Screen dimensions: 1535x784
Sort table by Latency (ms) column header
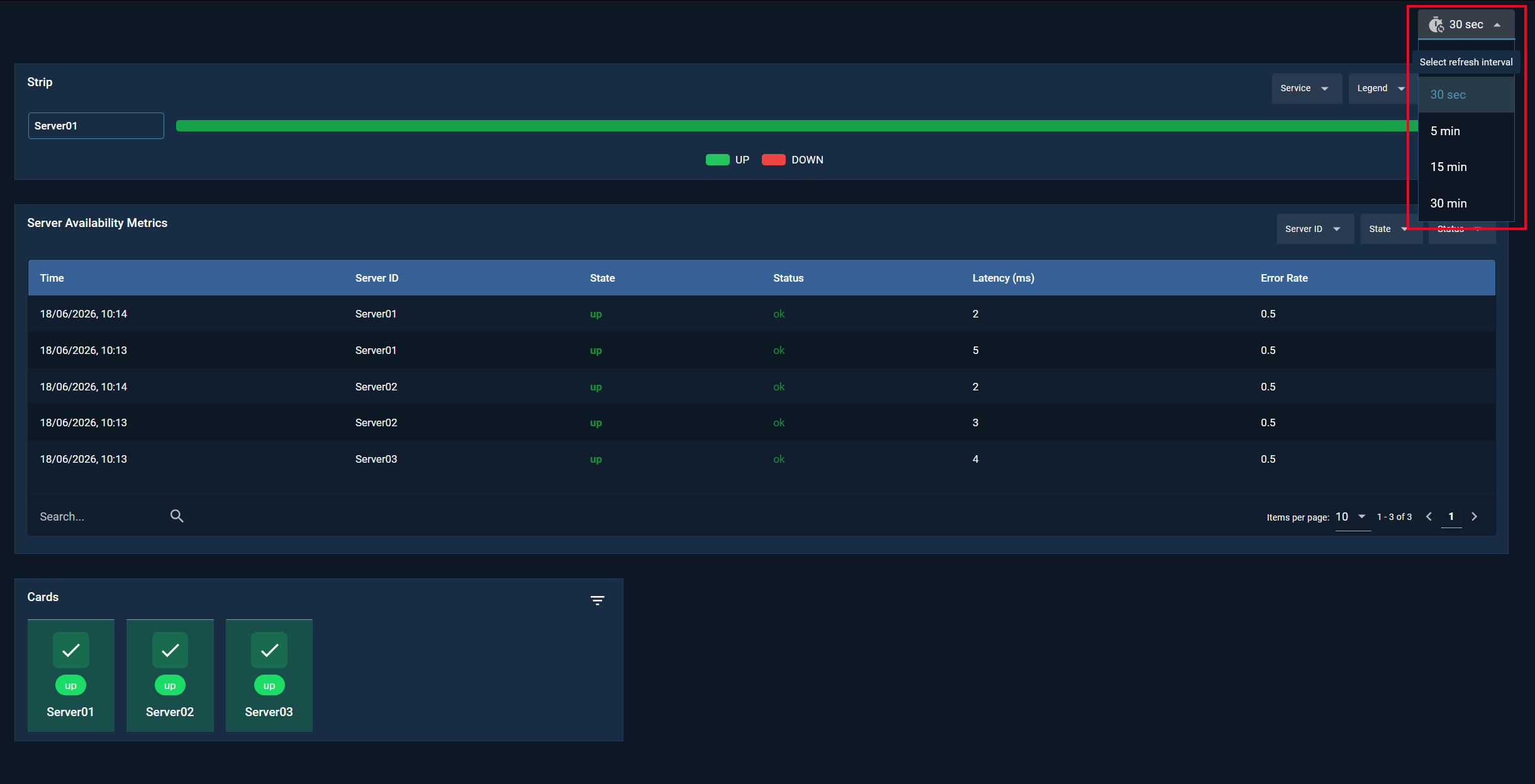click(x=1003, y=278)
